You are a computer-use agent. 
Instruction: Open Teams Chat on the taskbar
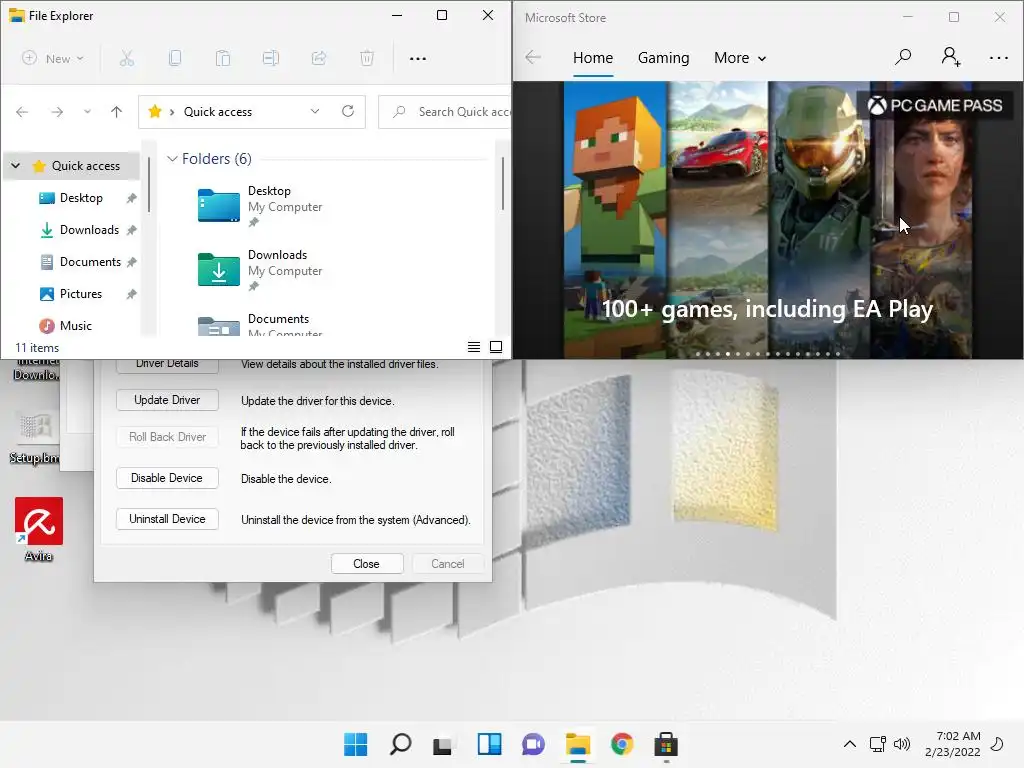tap(534, 744)
